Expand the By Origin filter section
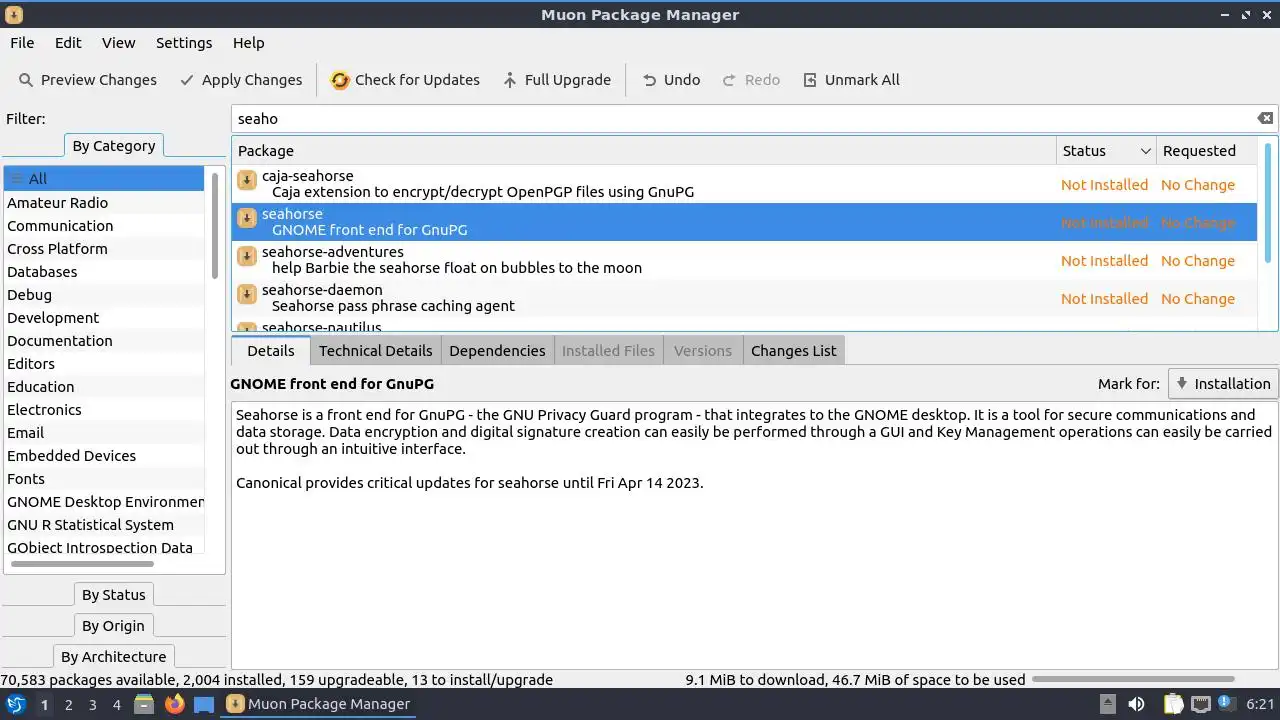1280x720 pixels. tap(113, 626)
